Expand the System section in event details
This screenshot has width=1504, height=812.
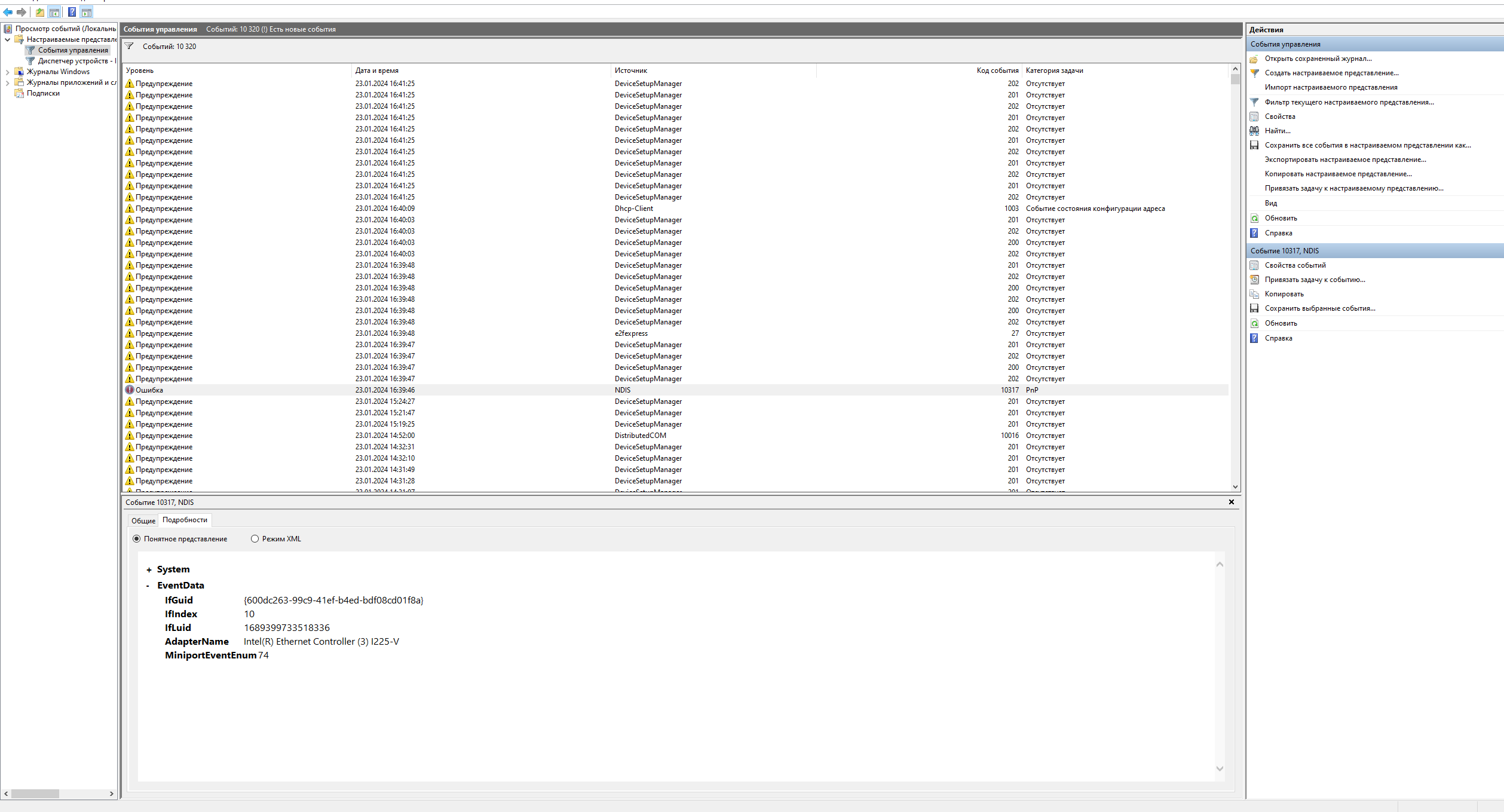[x=149, y=570]
